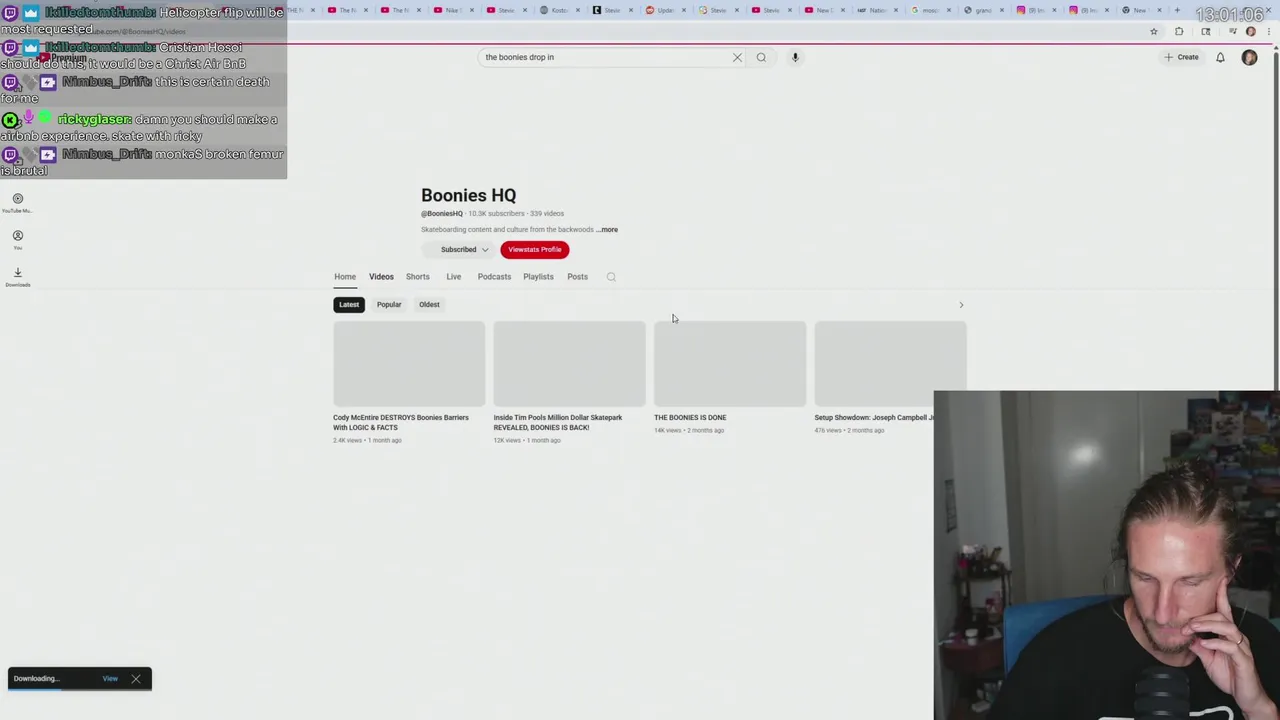Image resolution: width=1280 pixels, height=720 pixels.
Task: Search within the Boonies HQ channel
Action: (611, 277)
